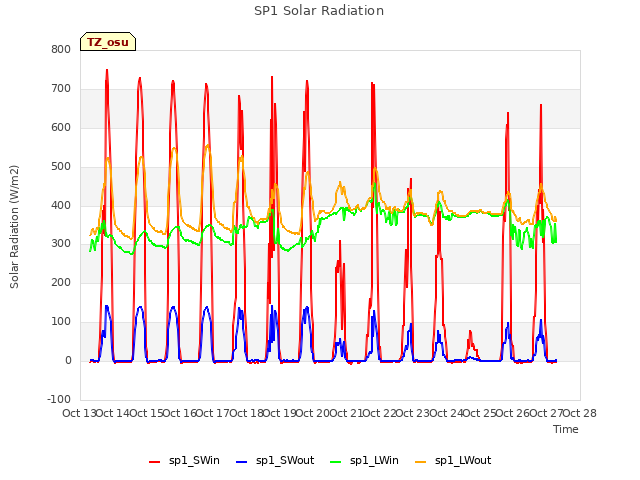The height and width of the screenshot is (480, 640).
Task: Click the -100 y-axis tick label
Action: coord(59,399)
